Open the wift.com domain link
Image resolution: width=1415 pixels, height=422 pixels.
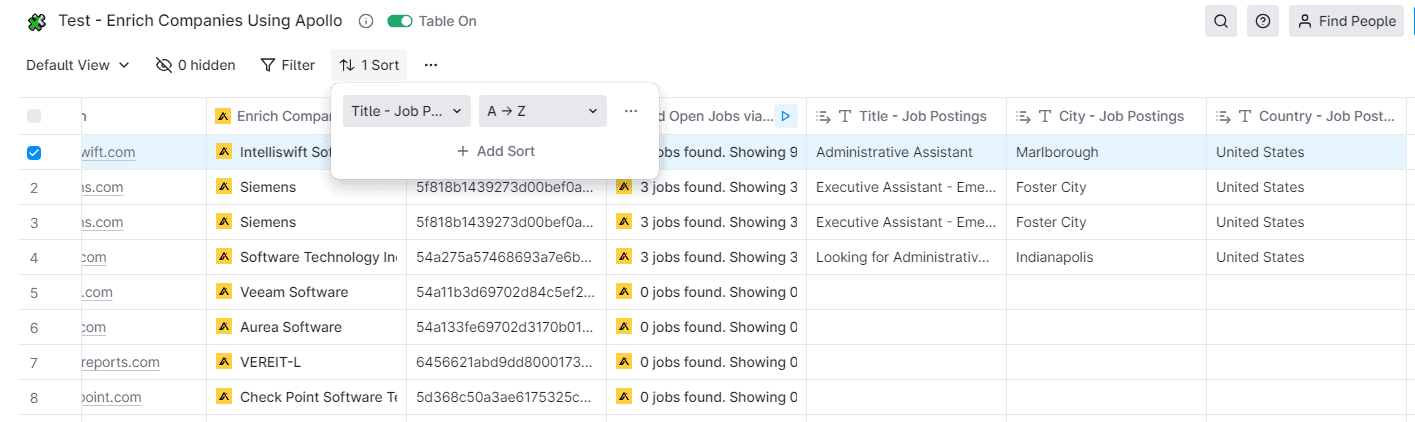click(108, 152)
